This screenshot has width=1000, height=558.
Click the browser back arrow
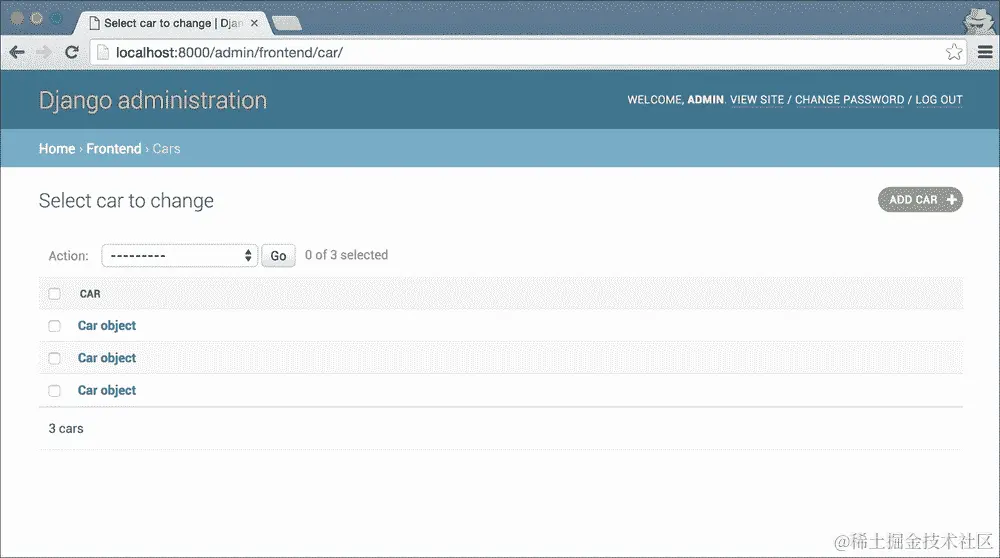(17, 52)
